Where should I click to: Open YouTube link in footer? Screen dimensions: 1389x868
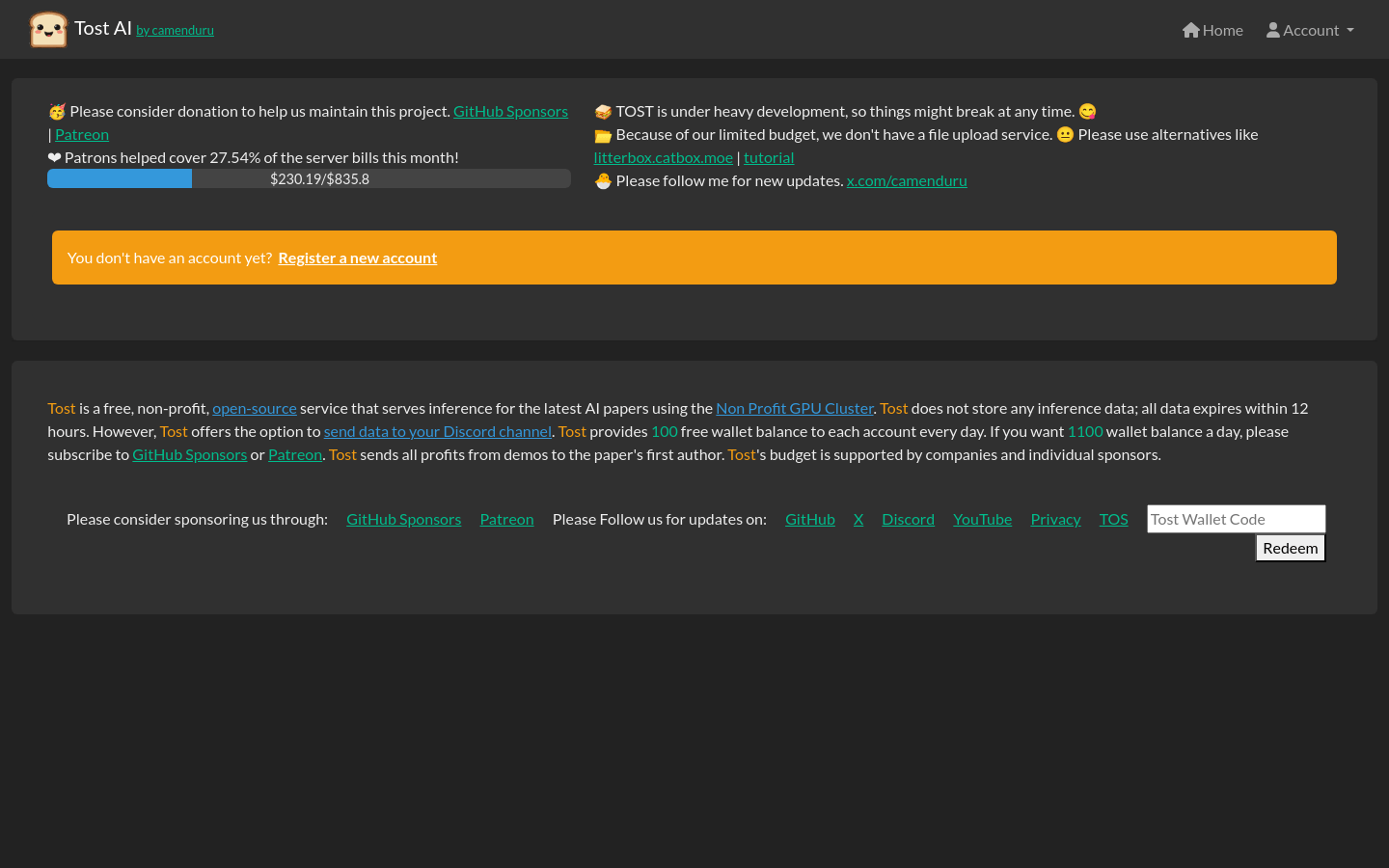[982, 519]
